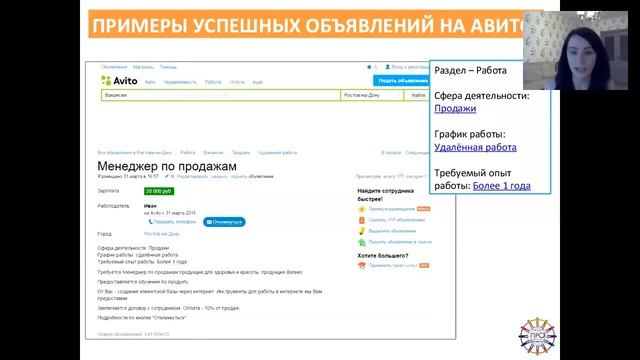Image resolution: width=640 pixels, height=360 pixels.
Task: Open the Работа category in Avito menu
Action: click(213, 82)
